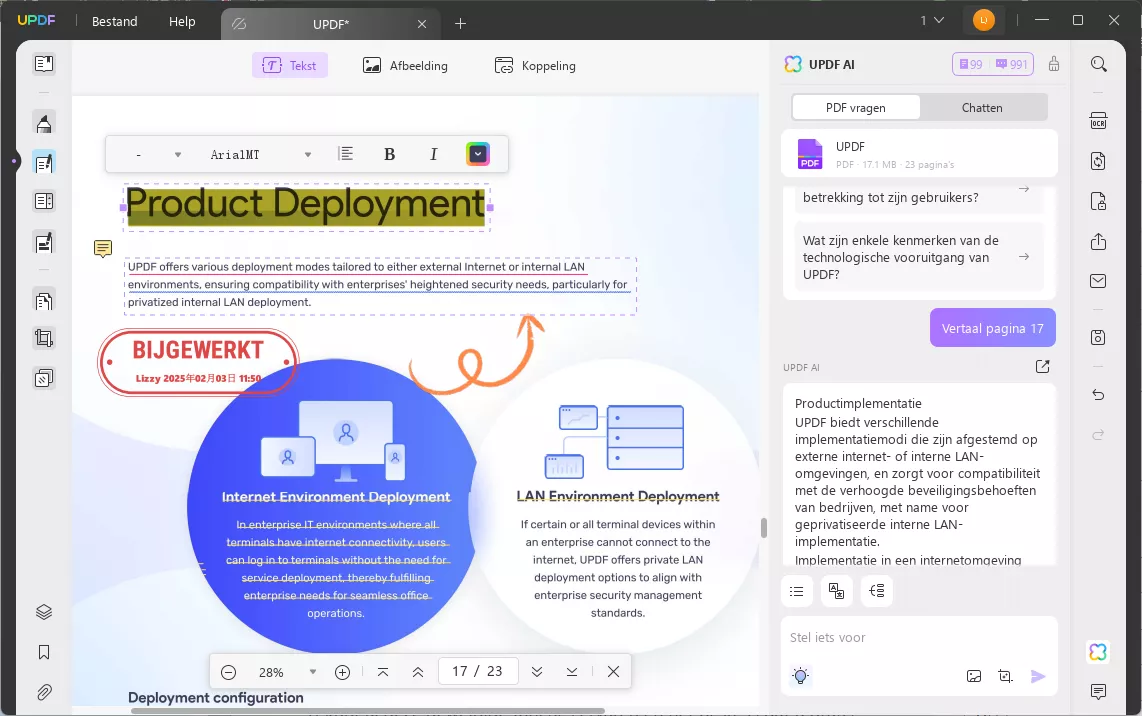Screen dimensions: 1142x716
Task: Select the PDF vragen tab
Action: point(856,108)
